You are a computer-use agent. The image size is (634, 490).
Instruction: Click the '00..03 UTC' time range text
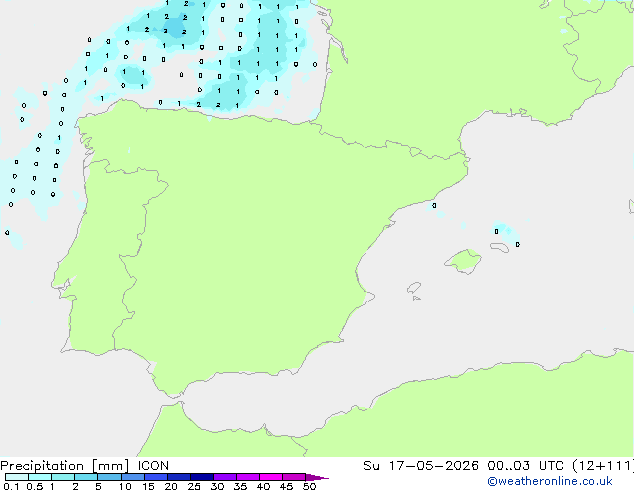click(x=525, y=466)
